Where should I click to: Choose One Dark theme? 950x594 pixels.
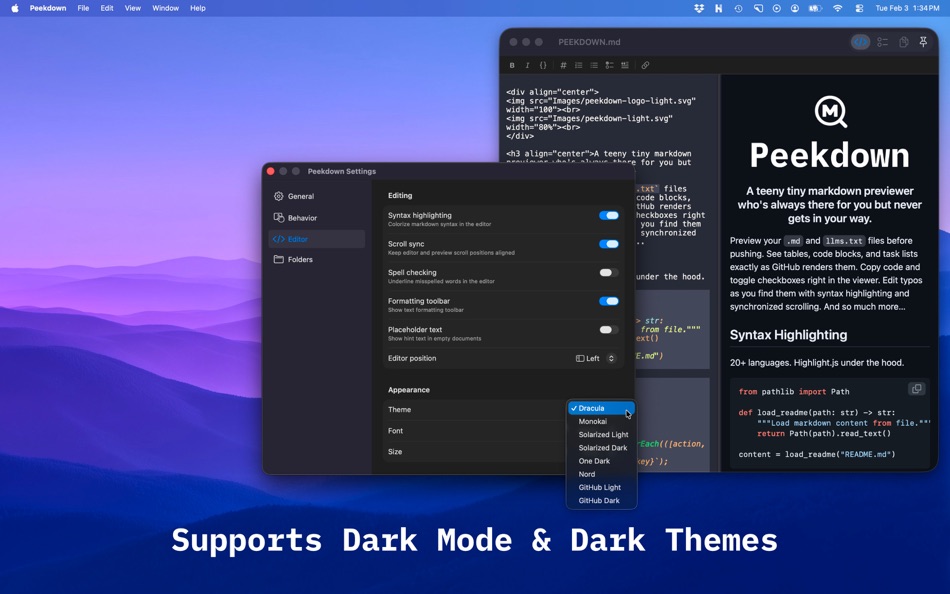(601, 461)
